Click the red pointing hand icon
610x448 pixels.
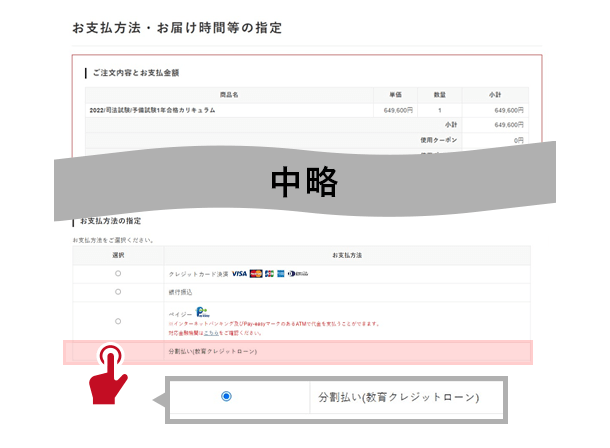(x=110, y=376)
